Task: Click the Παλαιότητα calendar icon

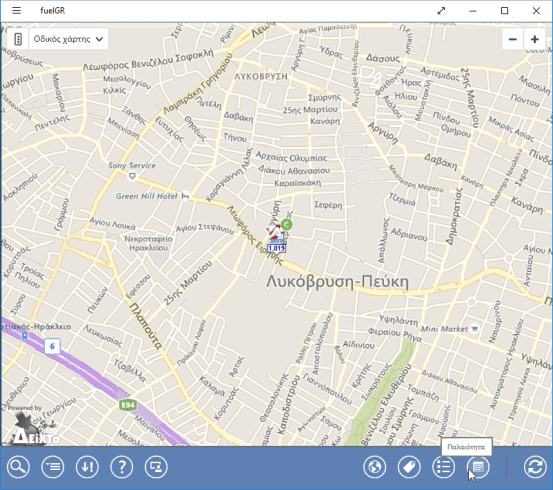Action: pyautogui.click(x=478, y=467)
